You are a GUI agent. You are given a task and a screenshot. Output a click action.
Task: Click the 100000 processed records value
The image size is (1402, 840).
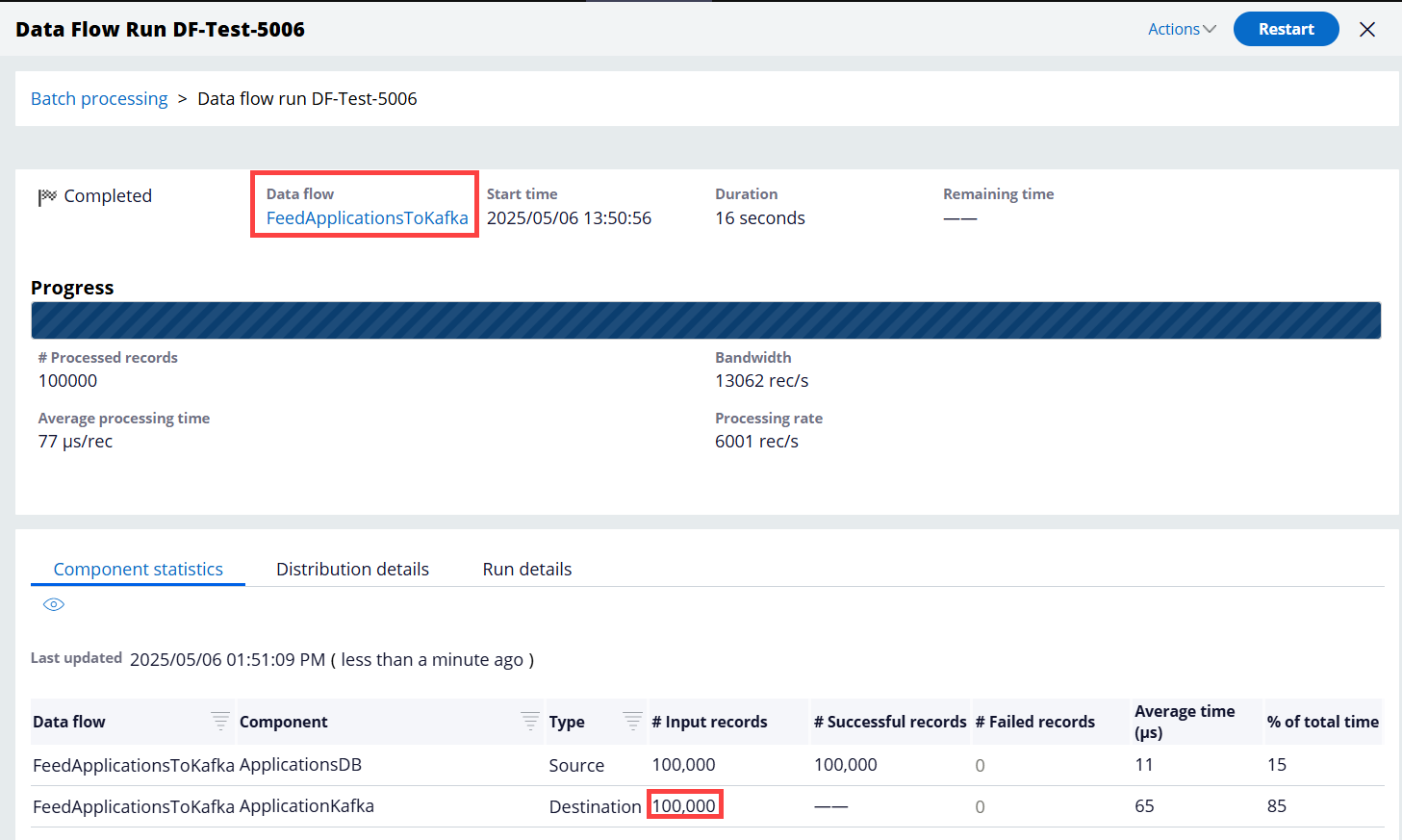click(67, 380)
